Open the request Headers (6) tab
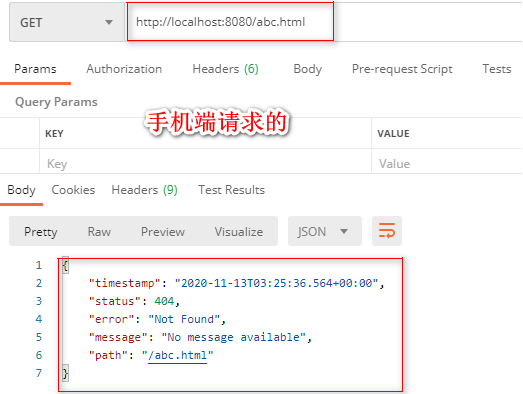Image resolution: width=523 pixels, height=394 pixels. tap(225, 69)
